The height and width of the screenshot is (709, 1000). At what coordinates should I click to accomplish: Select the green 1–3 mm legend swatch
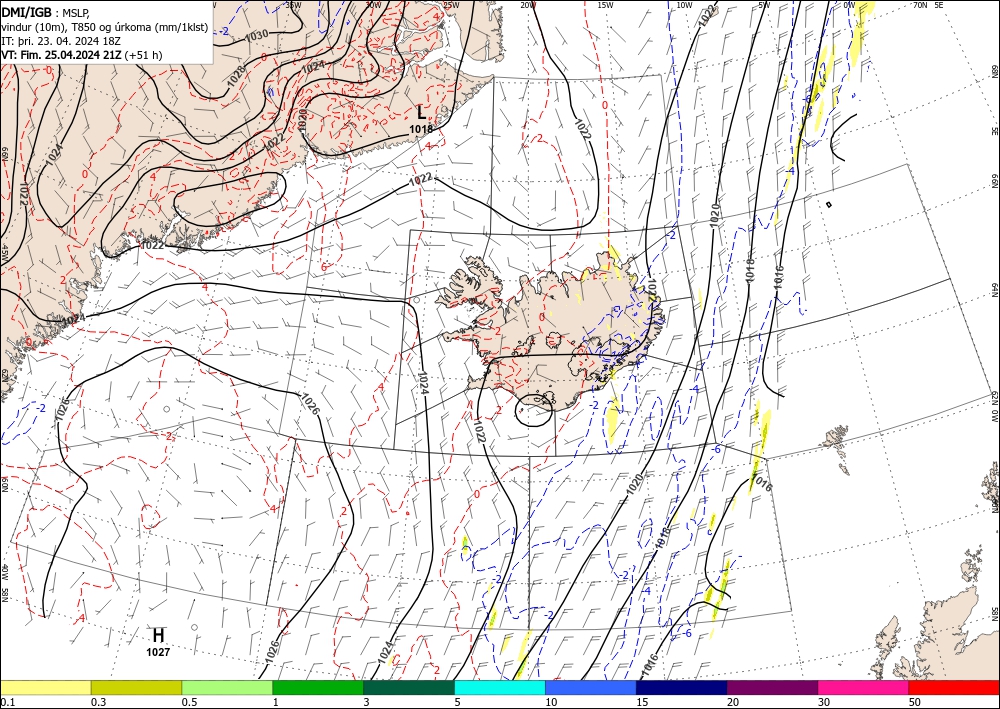[x=318, y=687]
